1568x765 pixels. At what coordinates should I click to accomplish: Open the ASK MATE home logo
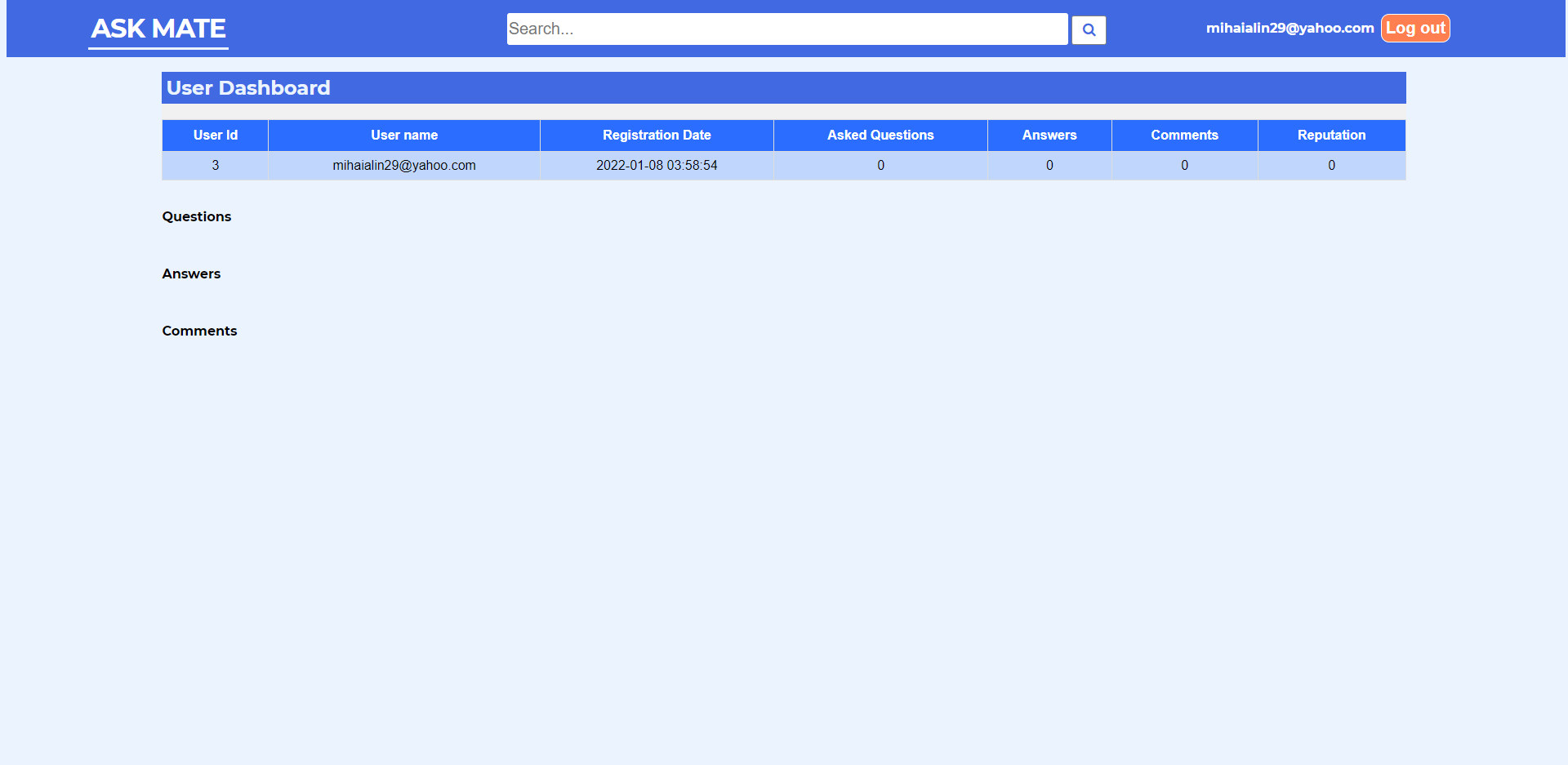[x=158, y=29]
